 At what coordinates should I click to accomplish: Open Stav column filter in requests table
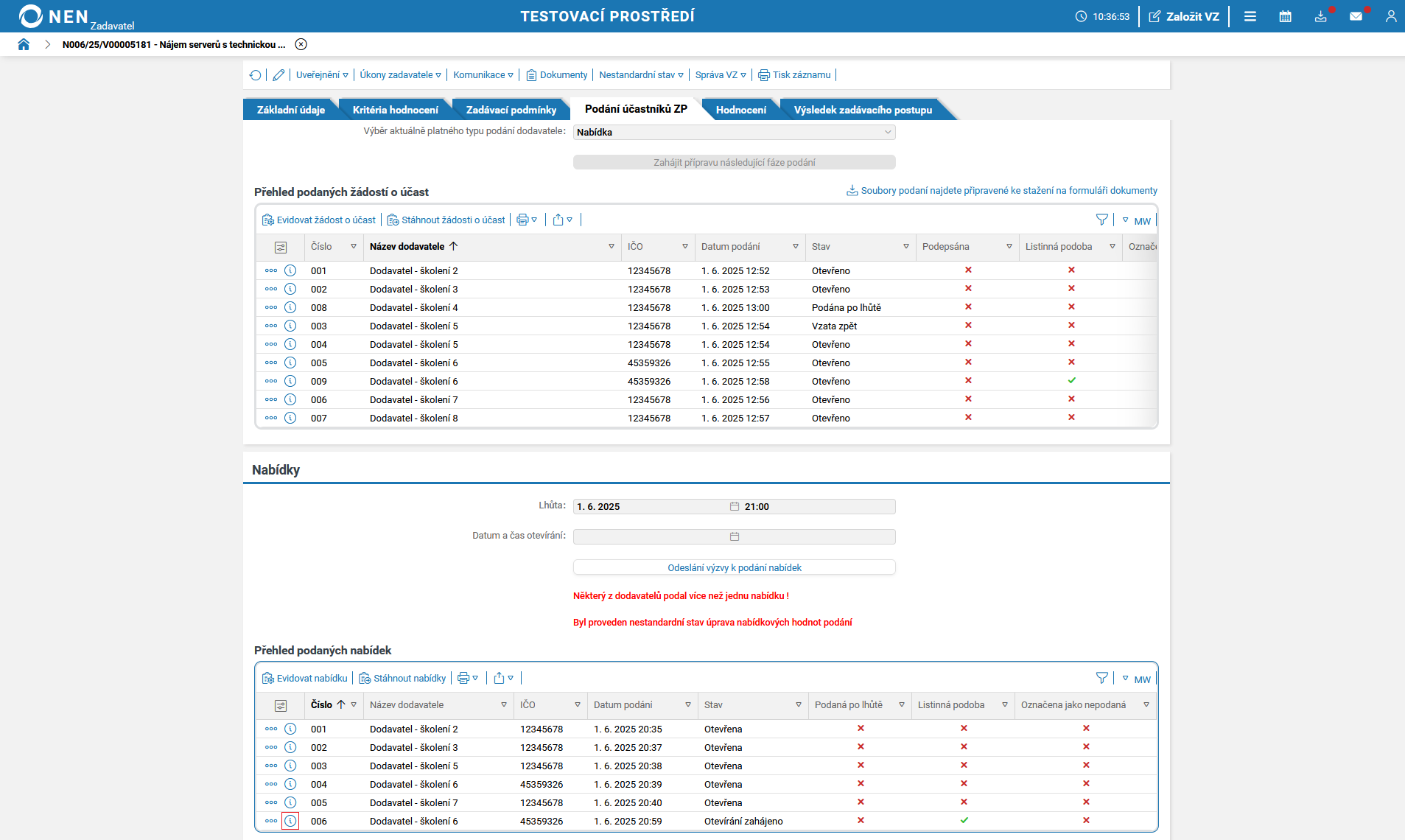(905, 247)
